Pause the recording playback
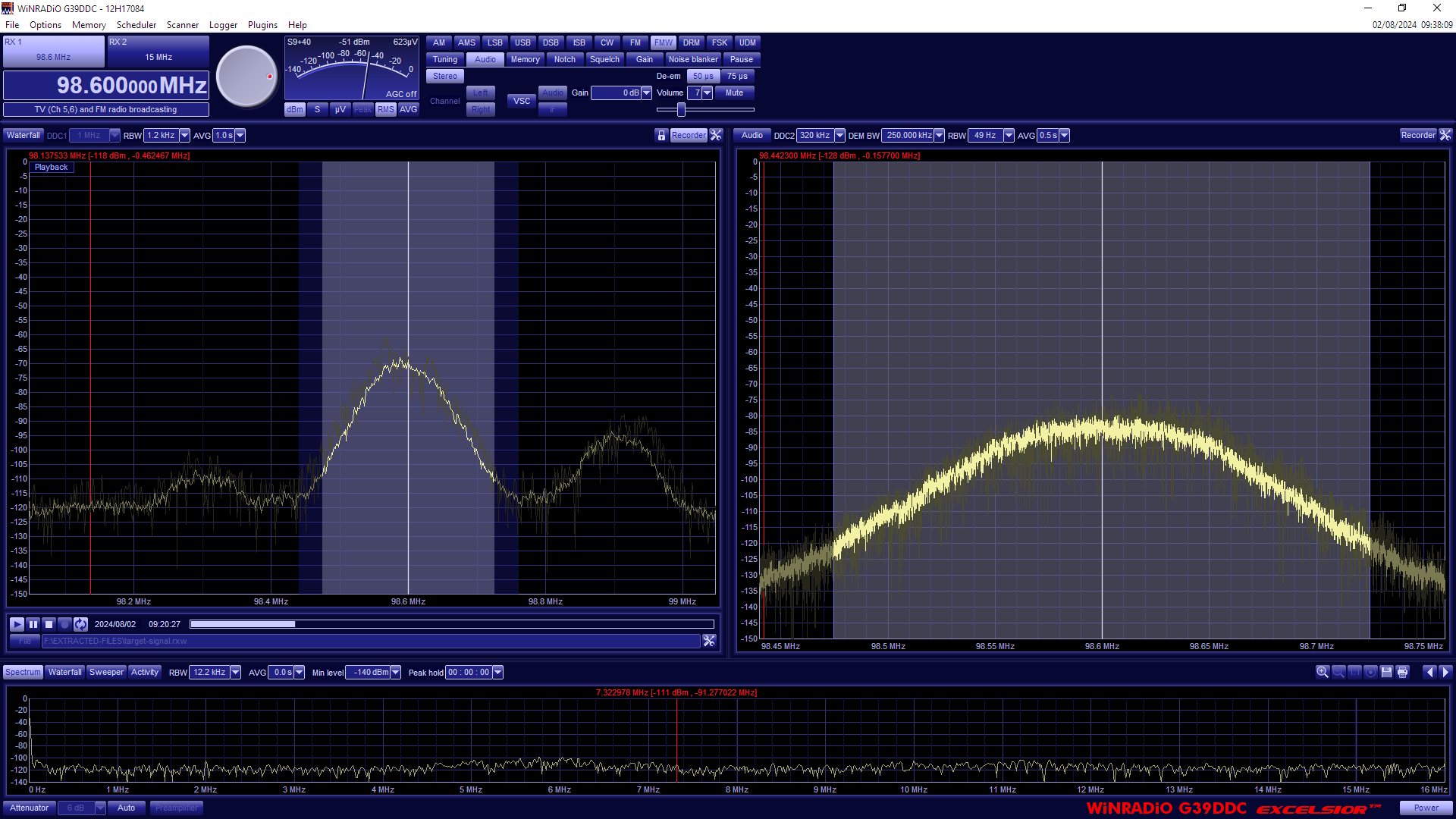Viewport: 1456px width, 819px height. pos(33,624)
